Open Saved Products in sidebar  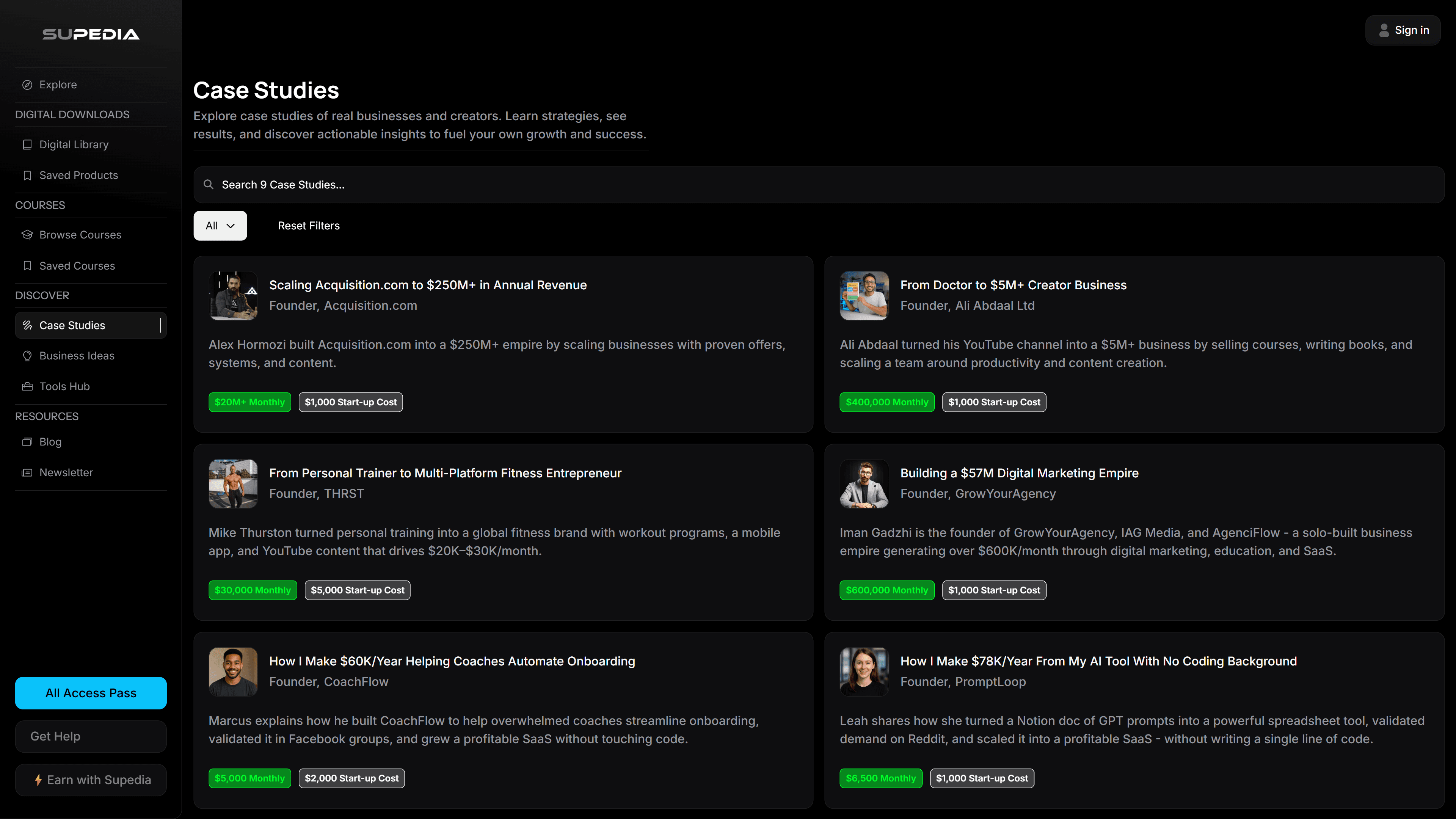click(x=91, y=175)
